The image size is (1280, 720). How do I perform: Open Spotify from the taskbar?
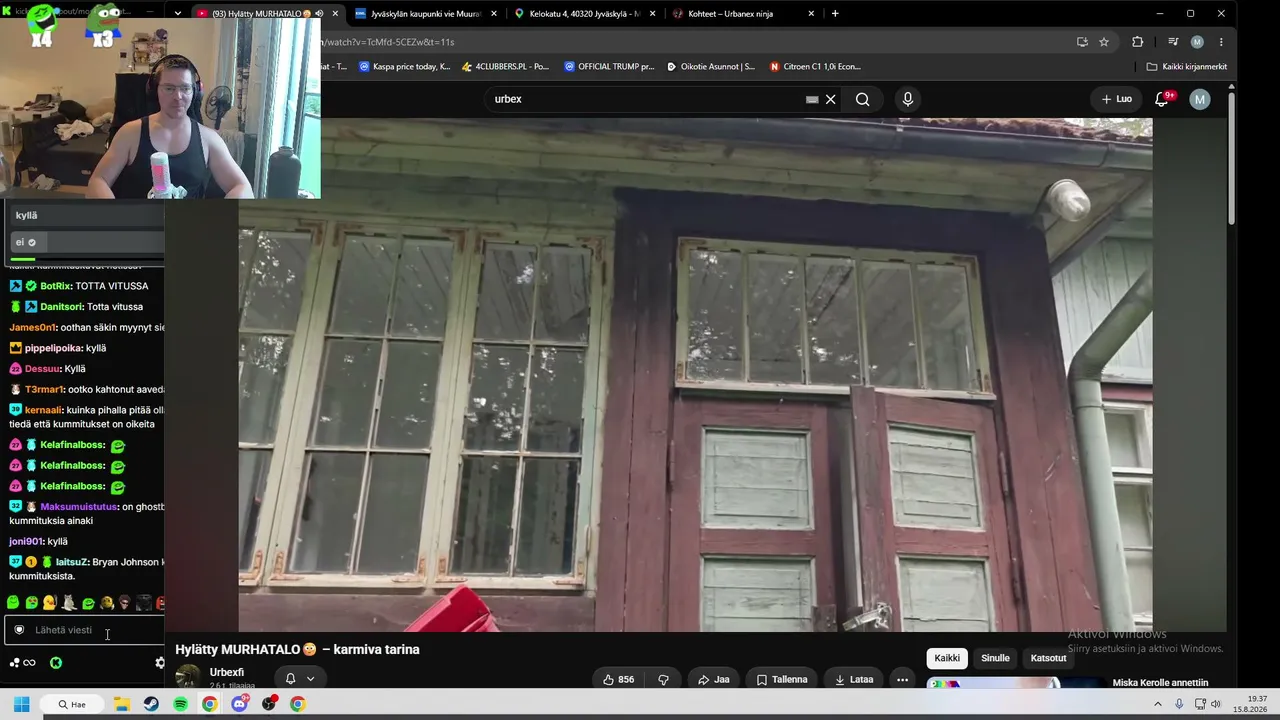pos(180,704)
